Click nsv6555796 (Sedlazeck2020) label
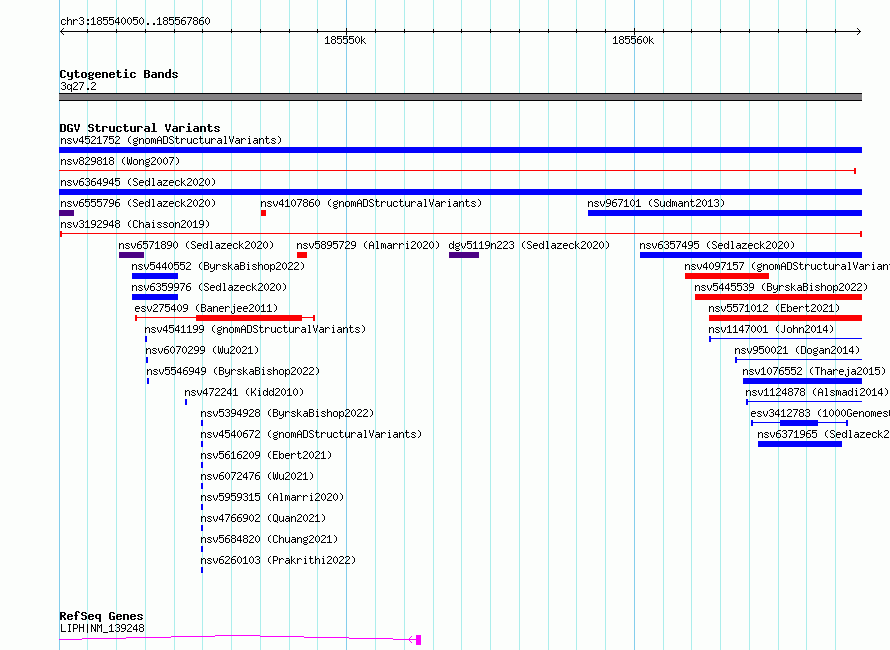Image resolution: width=890 pixels, height=650 pixels. [x=138, y=203]
